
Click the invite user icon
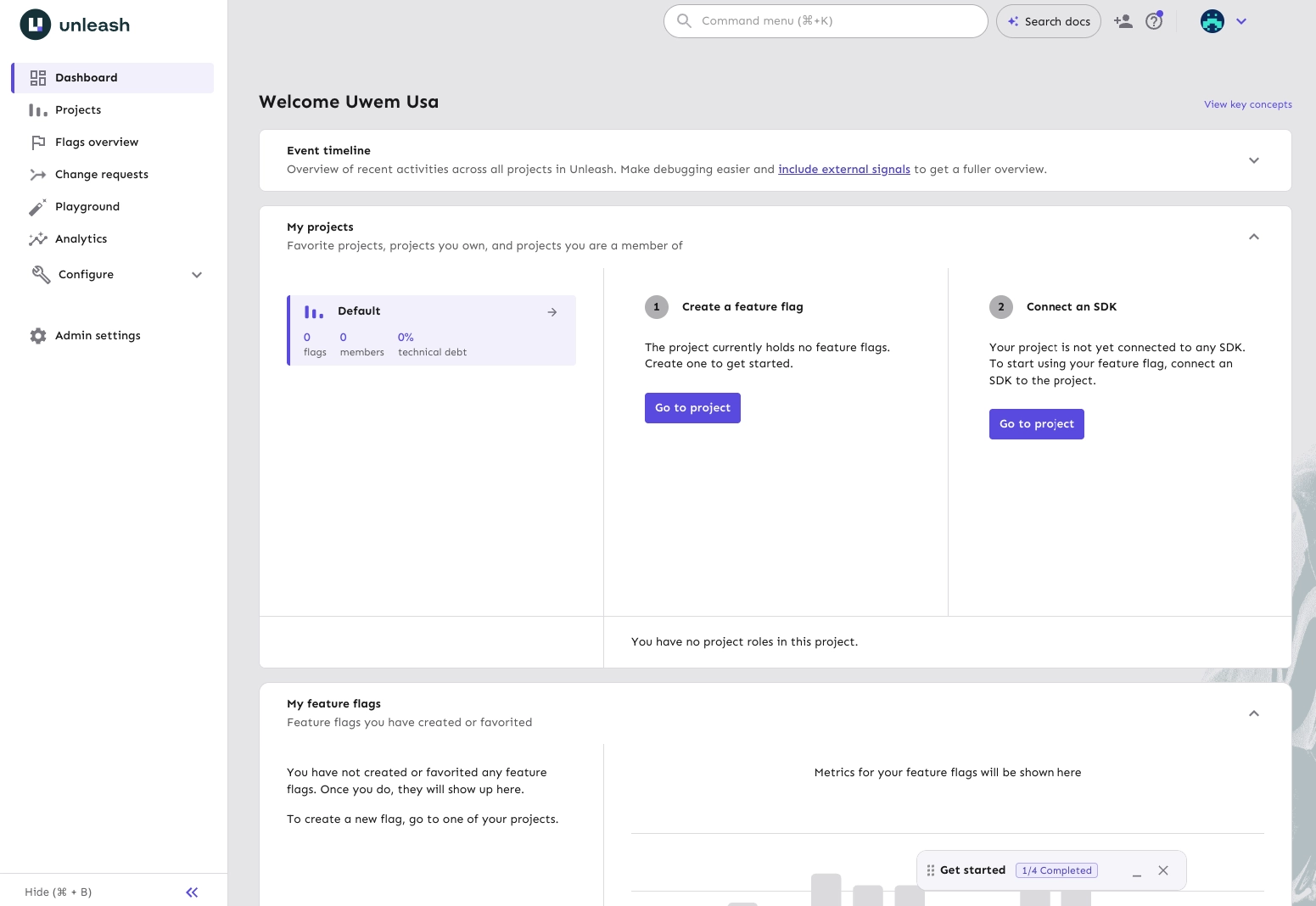[x=1123, y=21]
